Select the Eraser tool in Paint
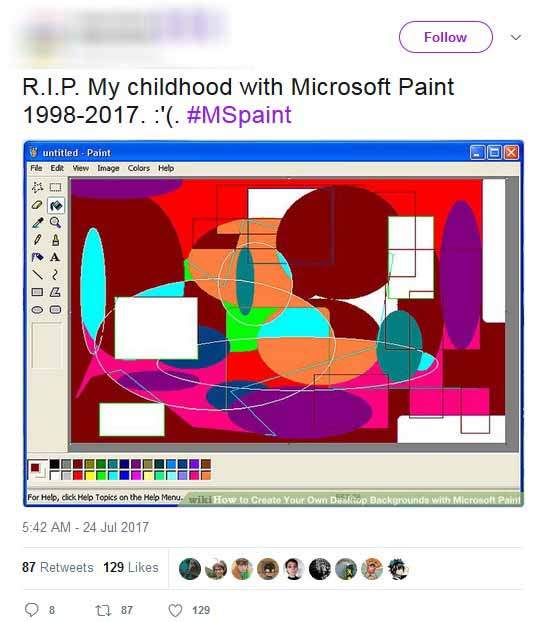This screenshot has width=553, height=622. [x=37, y=205]
